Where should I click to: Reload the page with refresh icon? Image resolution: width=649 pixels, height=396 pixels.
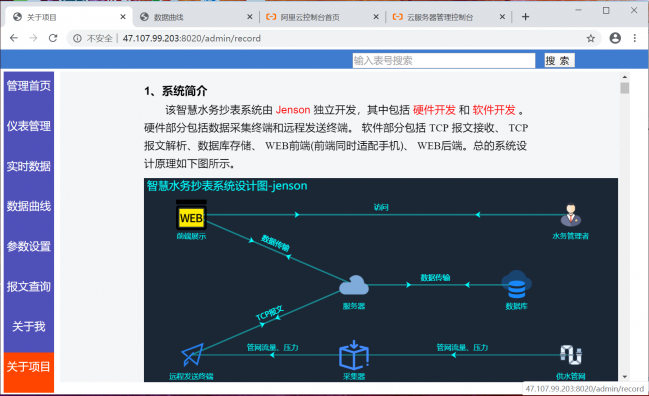point(53,38)
